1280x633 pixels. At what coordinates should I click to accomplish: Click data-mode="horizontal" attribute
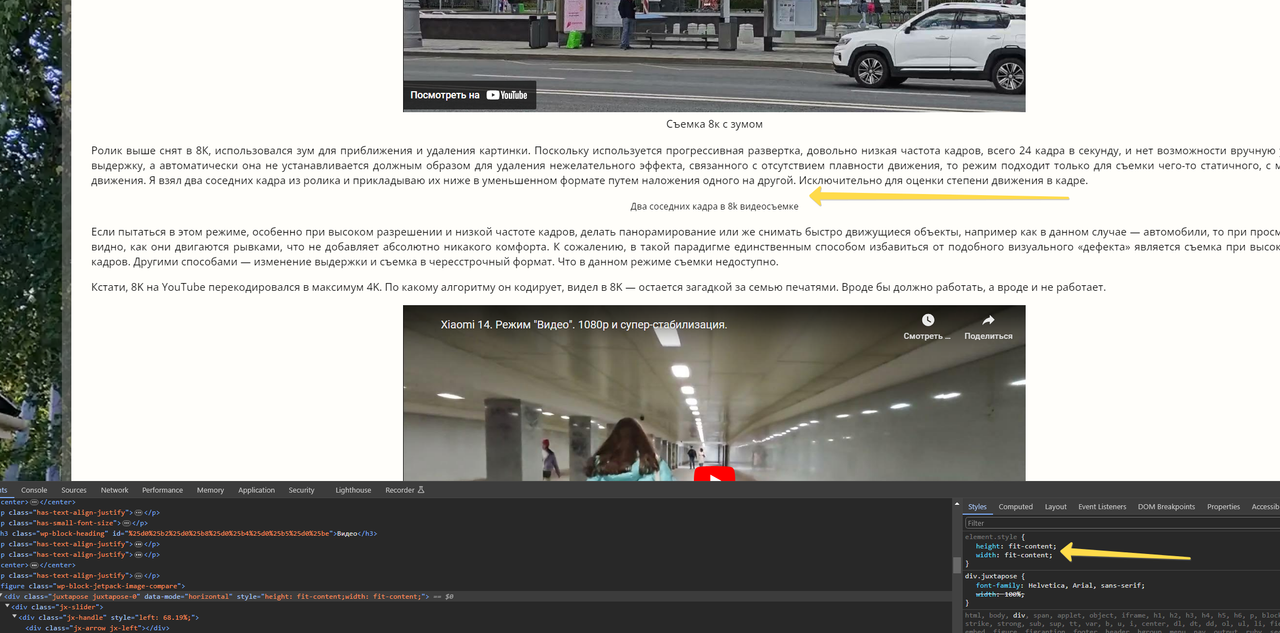click(x=188, y=596)
